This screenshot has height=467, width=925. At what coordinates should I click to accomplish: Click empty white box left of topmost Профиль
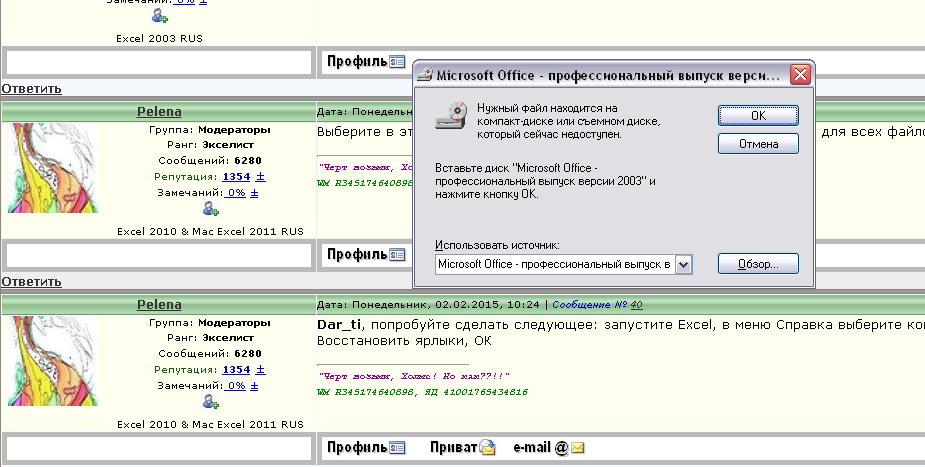tap(159, 62)
